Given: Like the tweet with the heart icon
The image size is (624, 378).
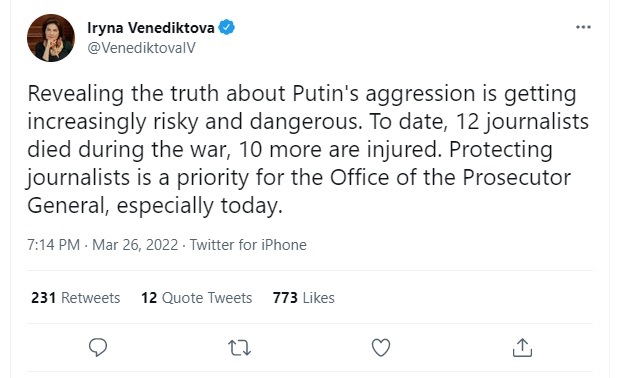Looking at the screenshot, I should pos(381,347).
